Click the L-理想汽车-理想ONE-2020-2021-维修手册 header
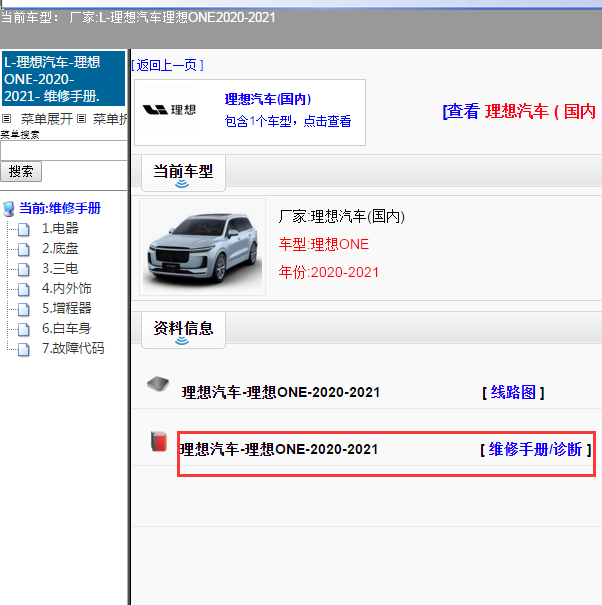602x605 pixels. pos(63,79)
